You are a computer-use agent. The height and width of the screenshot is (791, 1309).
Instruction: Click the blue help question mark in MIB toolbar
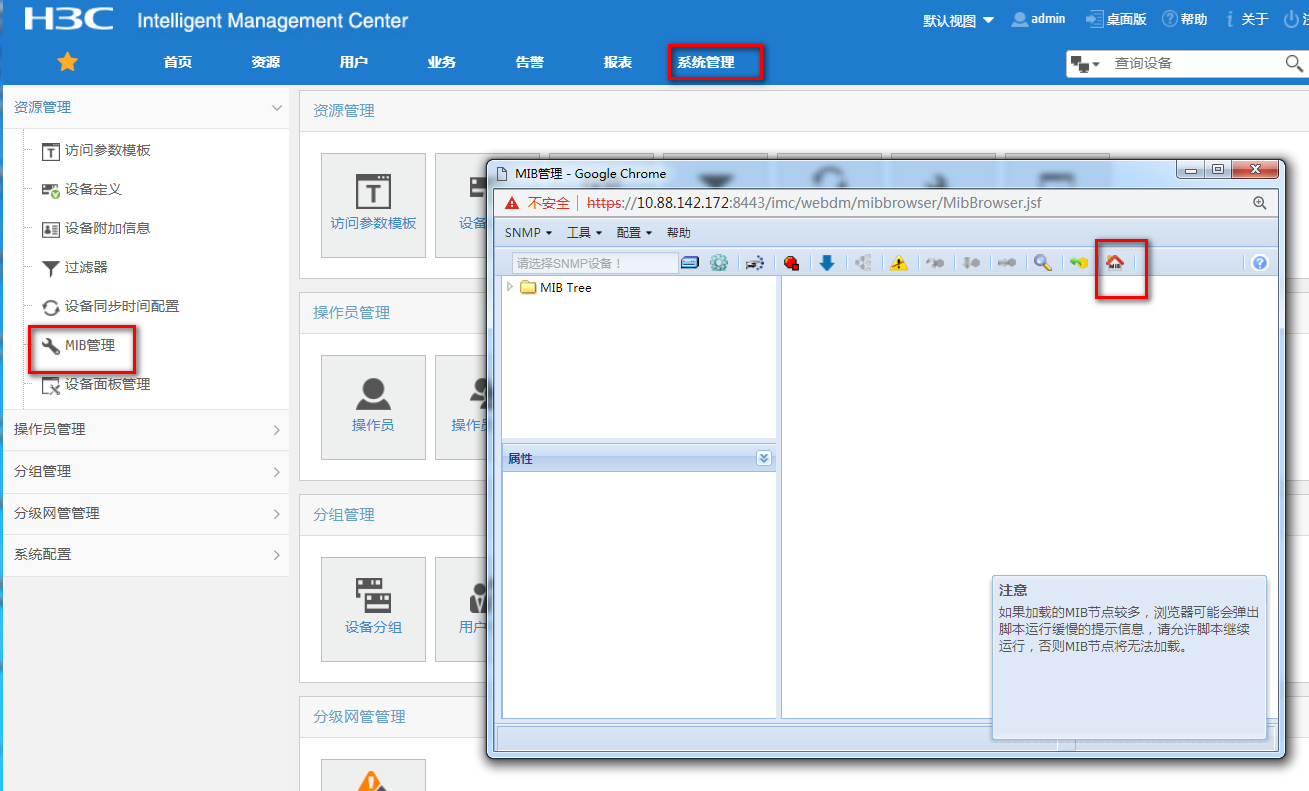(x=1259, y=263)
